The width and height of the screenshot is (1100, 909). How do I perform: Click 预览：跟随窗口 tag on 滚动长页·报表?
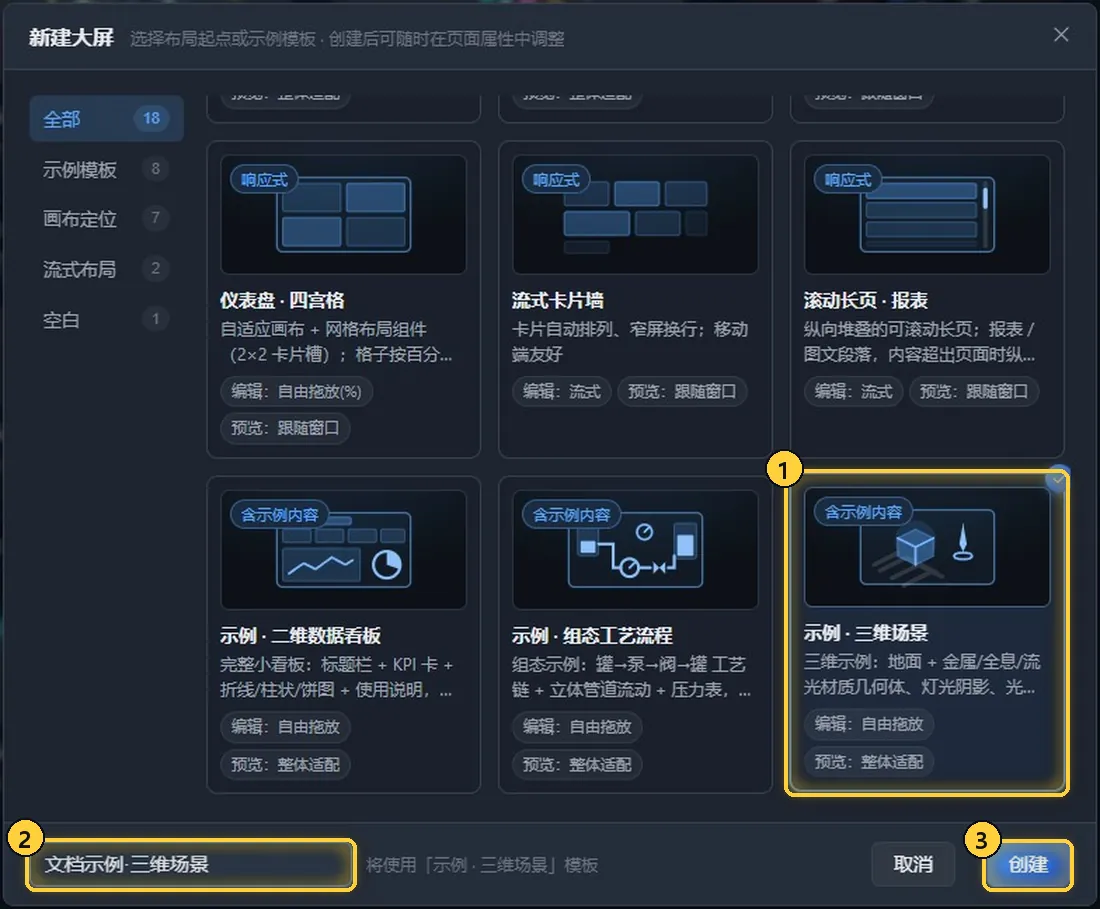click(974, 391)
